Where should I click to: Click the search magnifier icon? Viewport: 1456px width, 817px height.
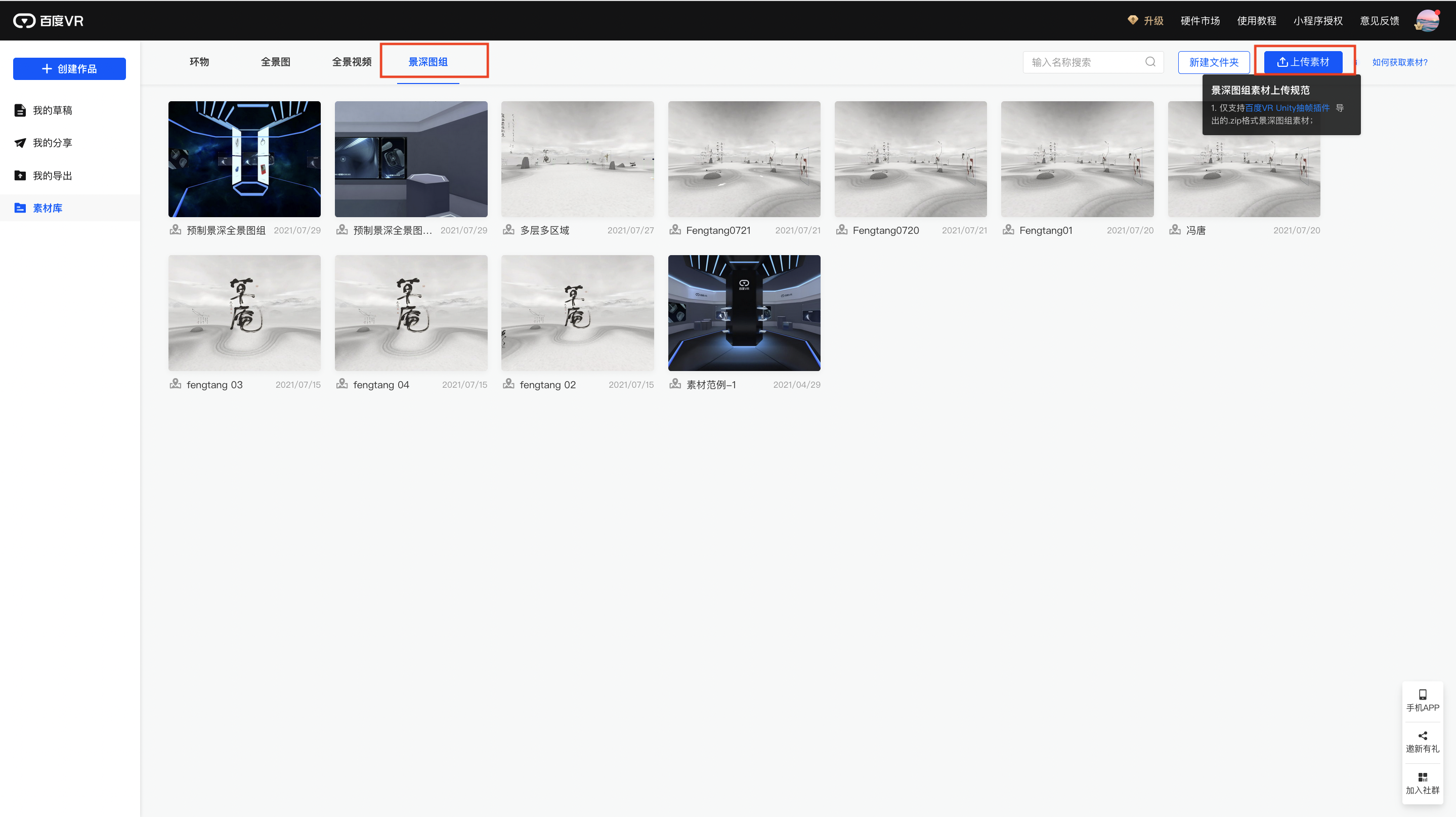(1150, 62)
